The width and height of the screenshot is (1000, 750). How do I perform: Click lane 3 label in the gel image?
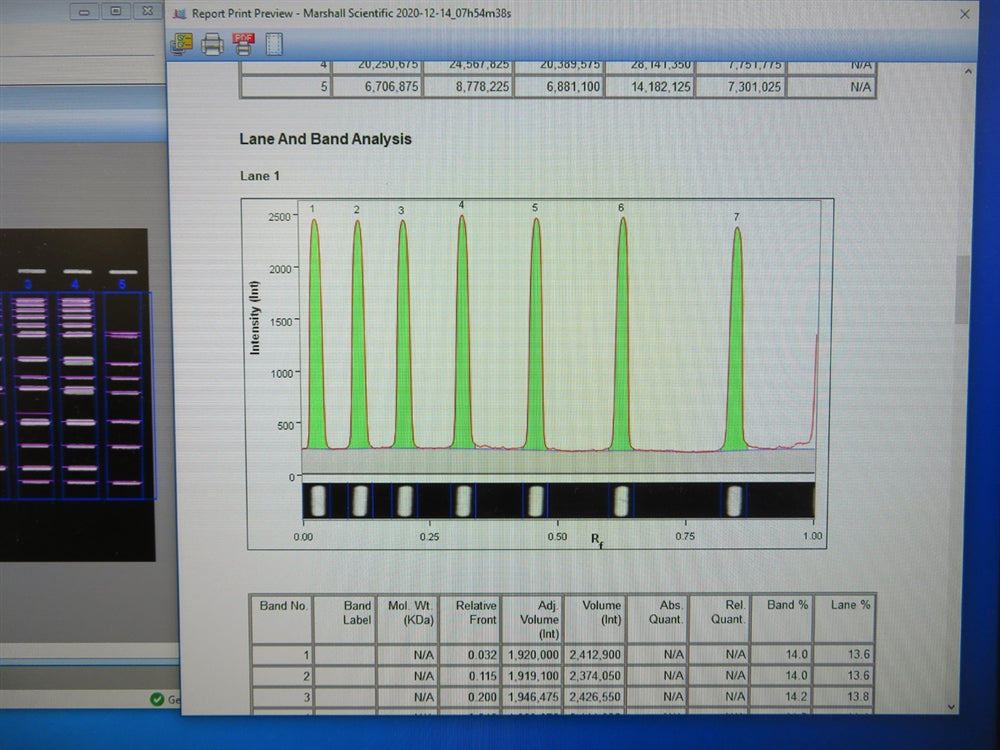tap(28, 283)
